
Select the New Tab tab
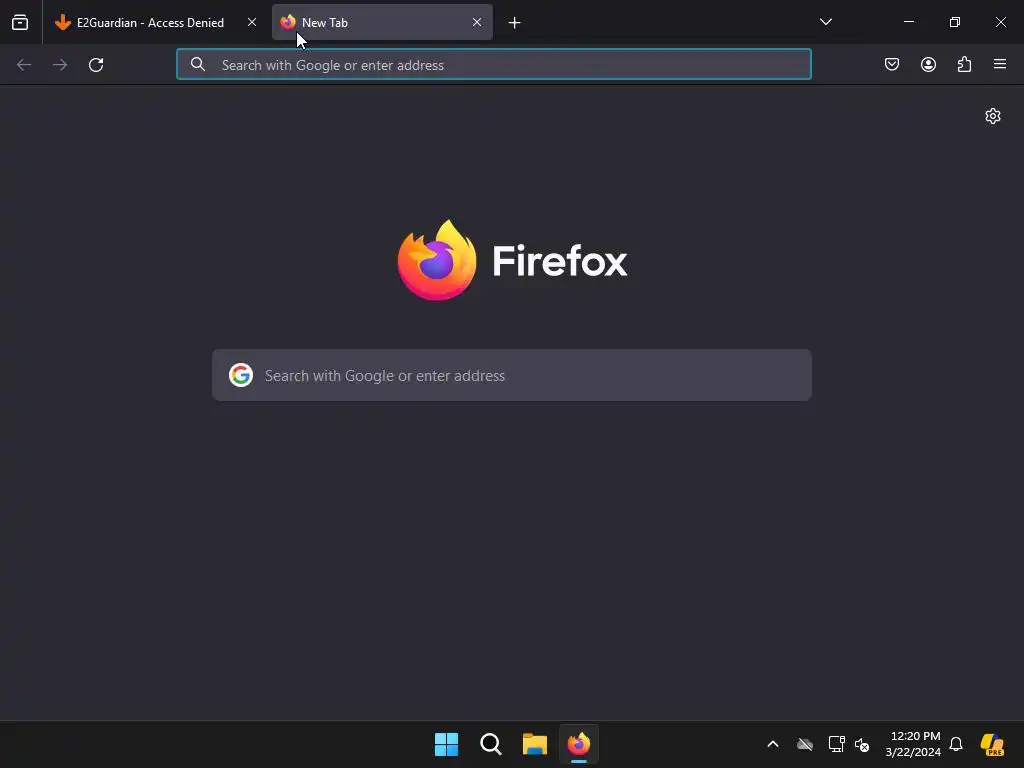382,22
